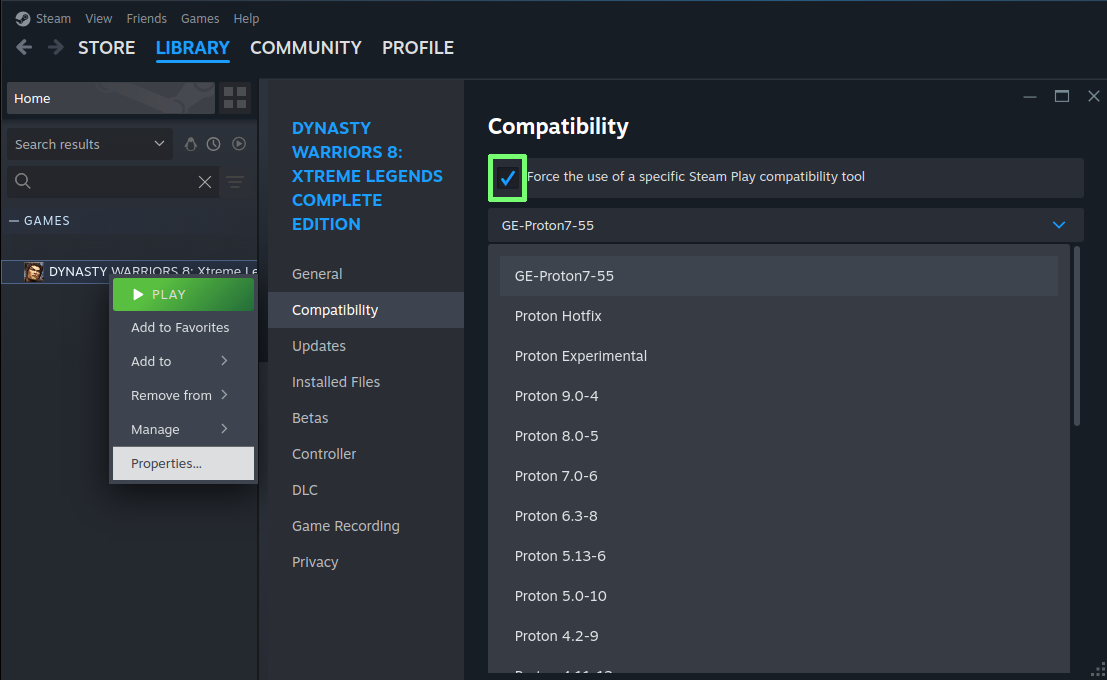Go back with the left arrow
Viewport: 1107px width, 680px height.
click(24, 47)
